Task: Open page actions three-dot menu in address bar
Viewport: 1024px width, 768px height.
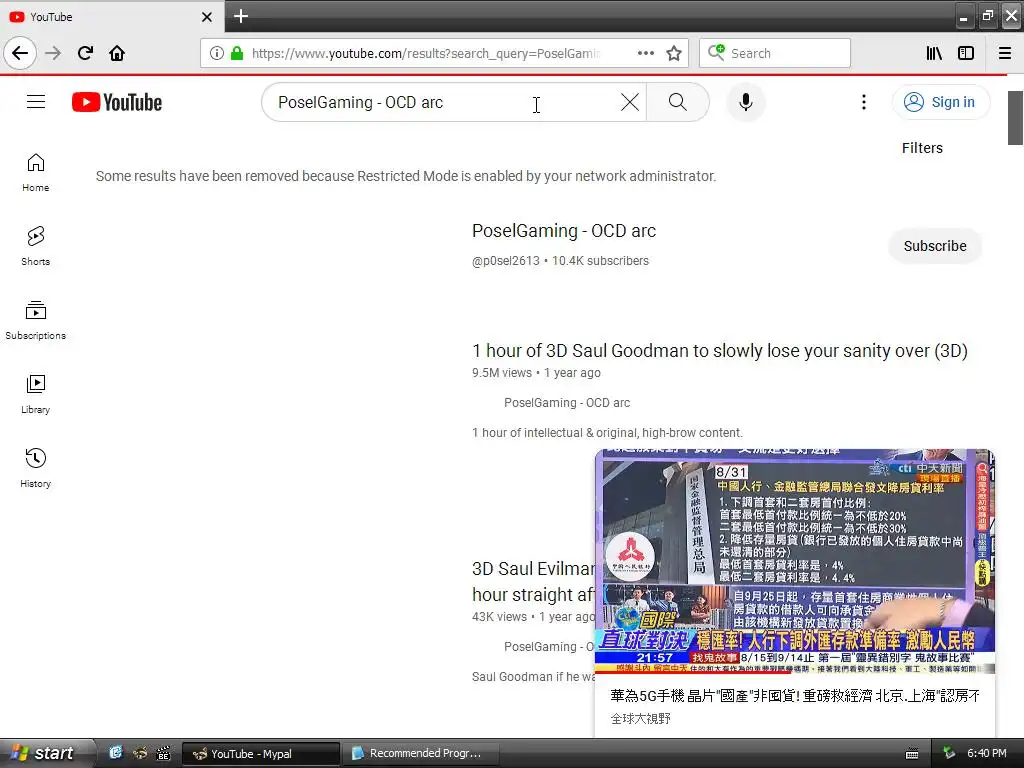Action: coord(645,54)
